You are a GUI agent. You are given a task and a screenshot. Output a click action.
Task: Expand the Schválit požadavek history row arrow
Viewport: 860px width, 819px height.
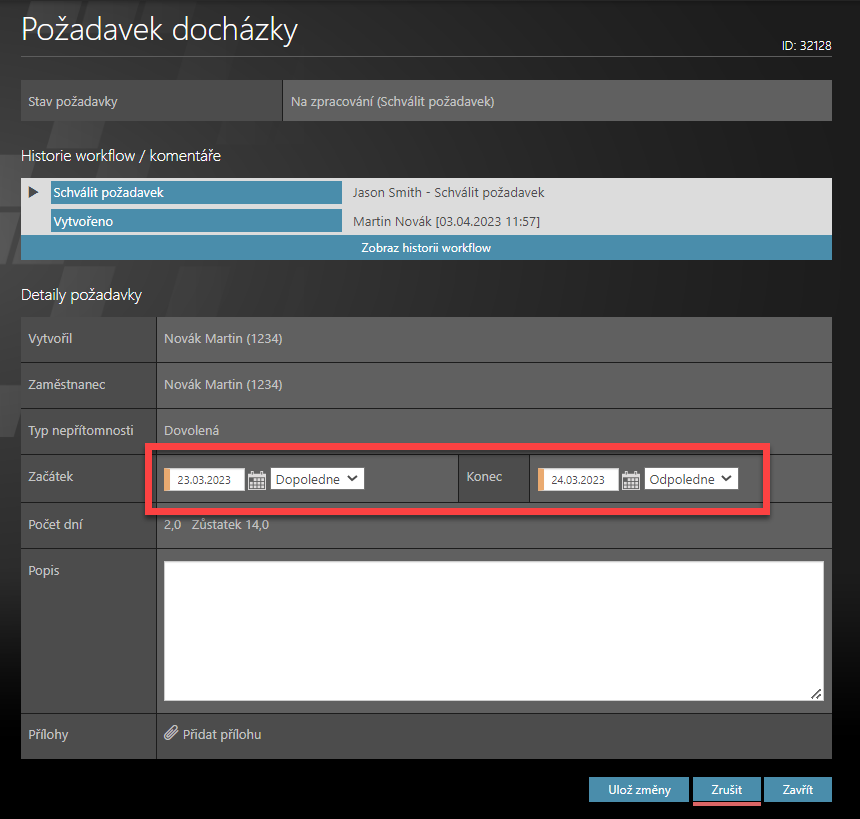pos(34,192)
